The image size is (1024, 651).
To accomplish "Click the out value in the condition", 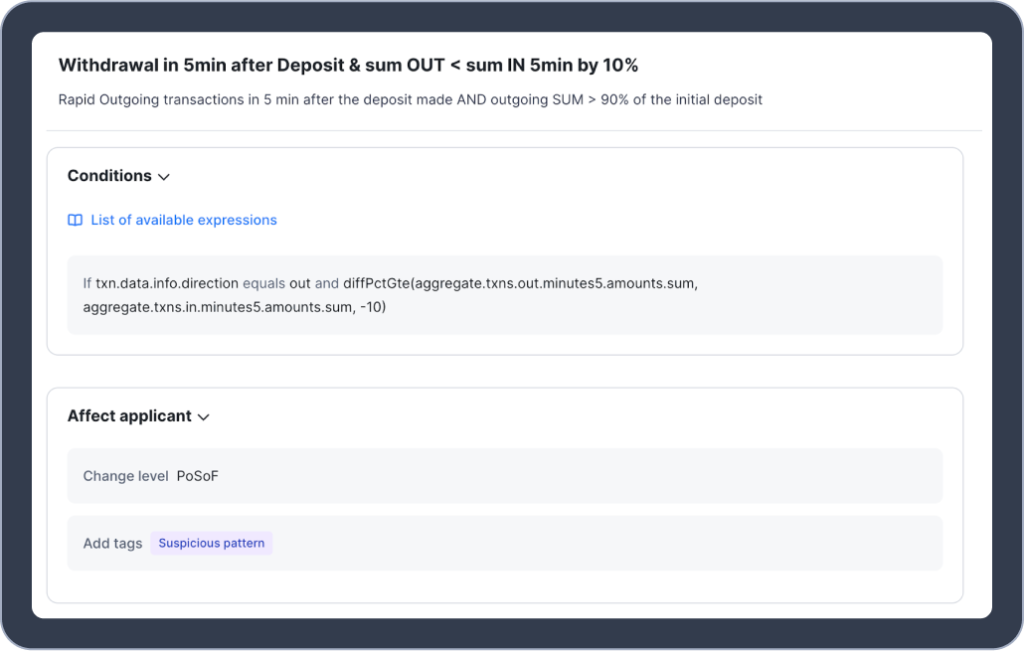I will [x=300, y=283].
